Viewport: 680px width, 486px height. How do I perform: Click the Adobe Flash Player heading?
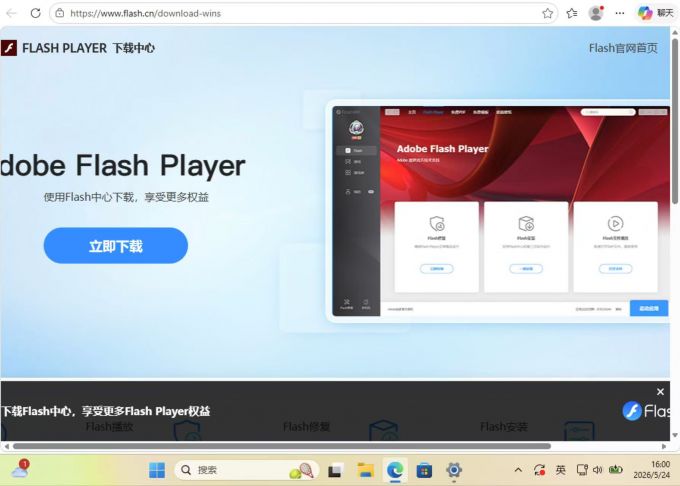(x=123, y=166)
